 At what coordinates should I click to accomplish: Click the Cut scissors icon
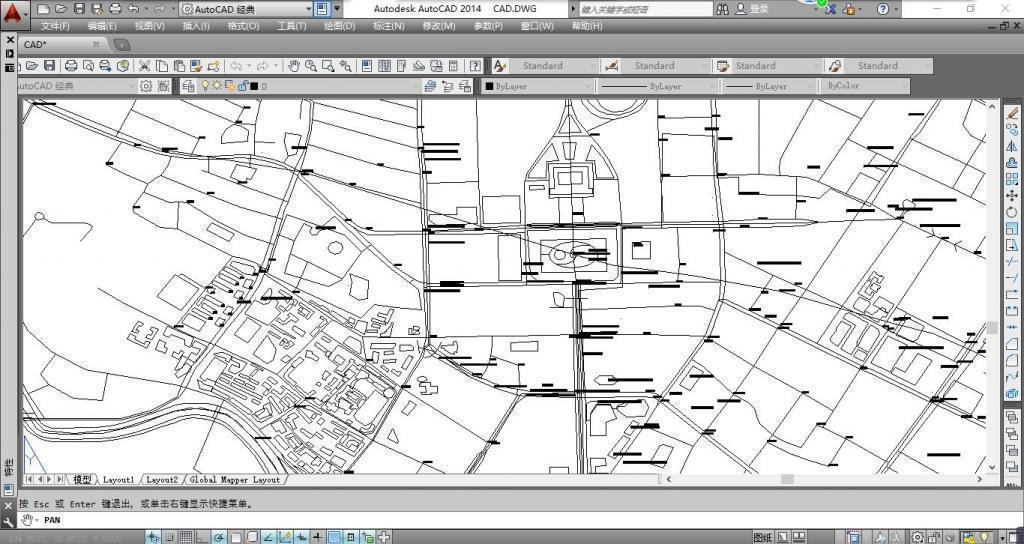click(x=145, y=66)
